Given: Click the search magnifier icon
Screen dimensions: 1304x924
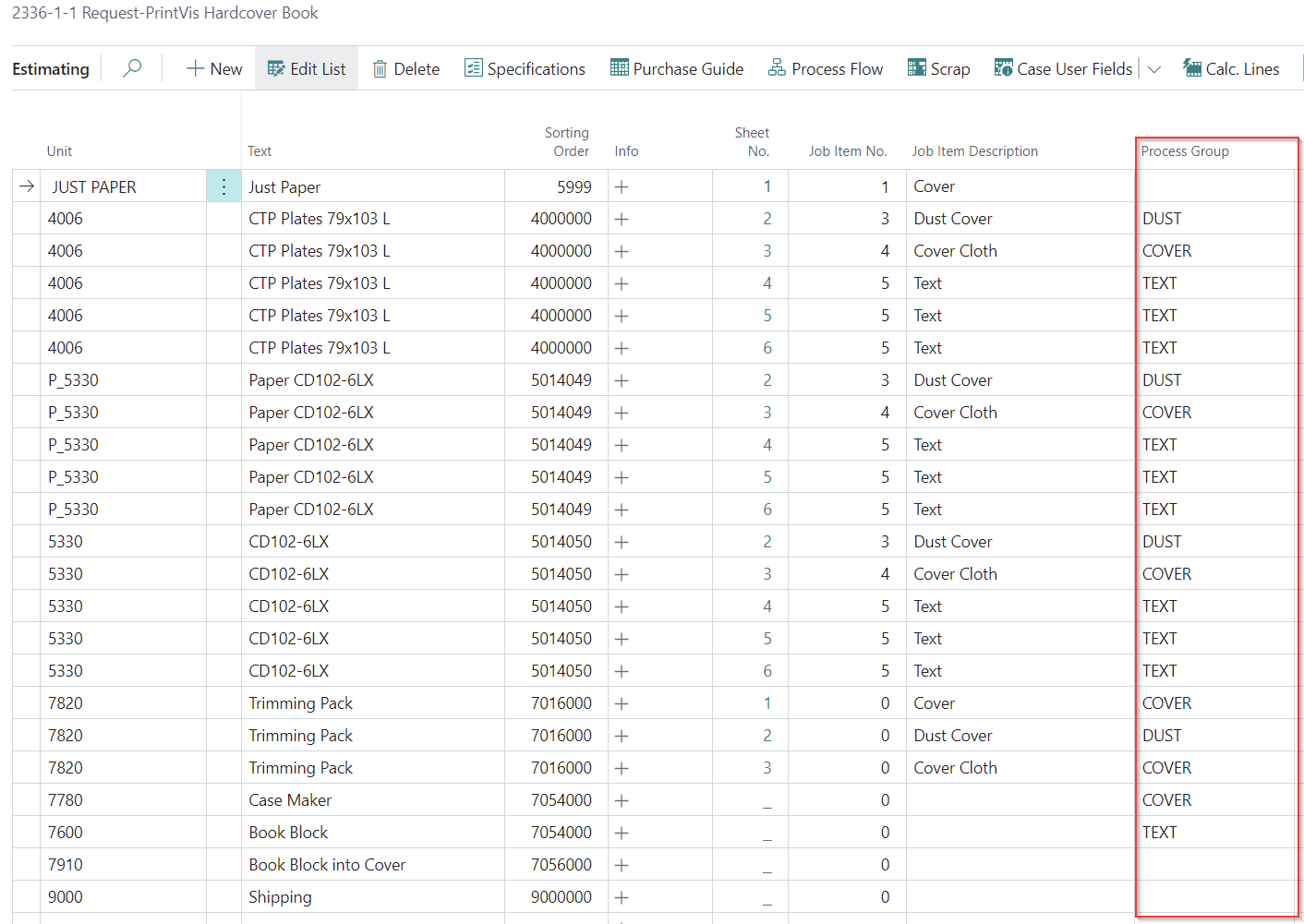Looking at the screenshot, I should tap(132, 68).
